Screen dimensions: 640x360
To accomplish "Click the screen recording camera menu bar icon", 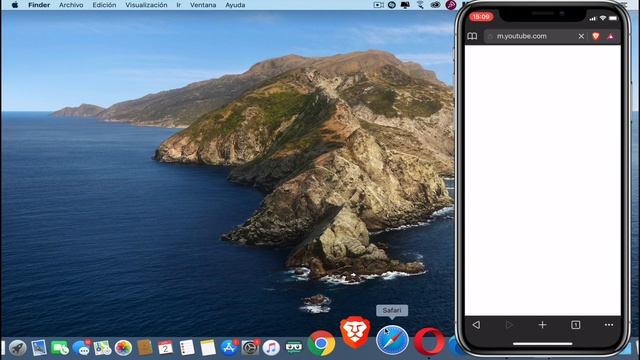I will click(378, 5).
